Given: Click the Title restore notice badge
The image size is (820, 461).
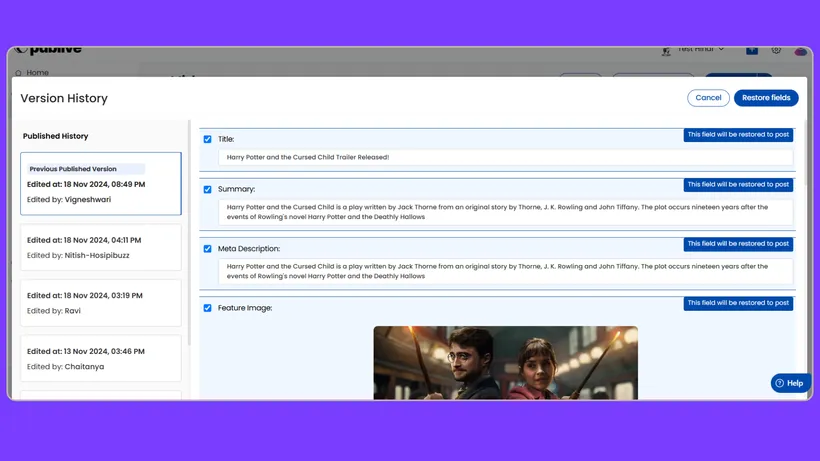Looking at the screenshot, I should pyautogui.click(x=738, y=135).
